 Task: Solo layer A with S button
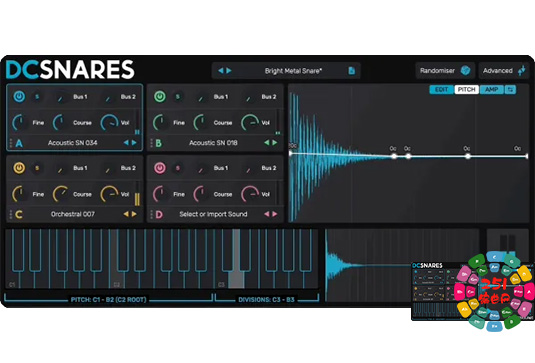click(x=37, y=97)
